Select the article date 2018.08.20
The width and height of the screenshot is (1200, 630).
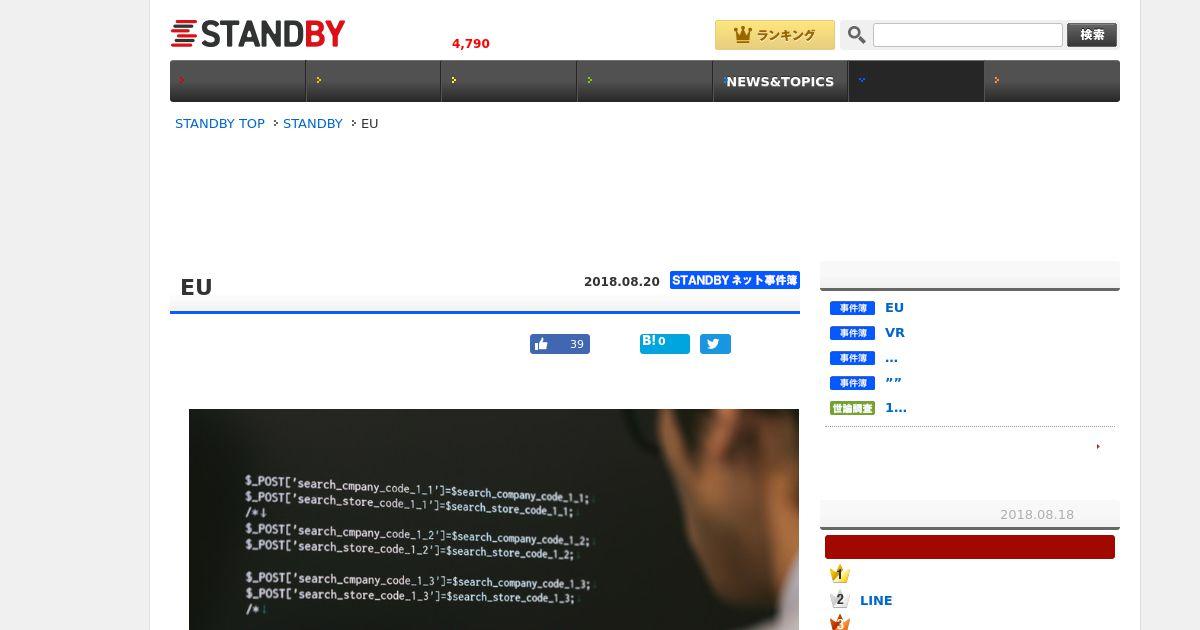click(622, 282)
